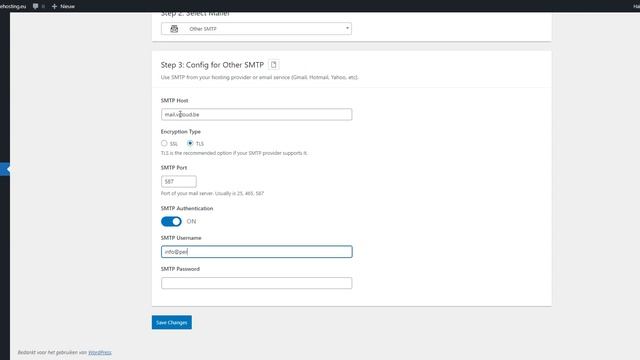Open the Nieuw menu in the admin bar
The width and height of the screenshot is (640, 360).
(x=63, y=6)
